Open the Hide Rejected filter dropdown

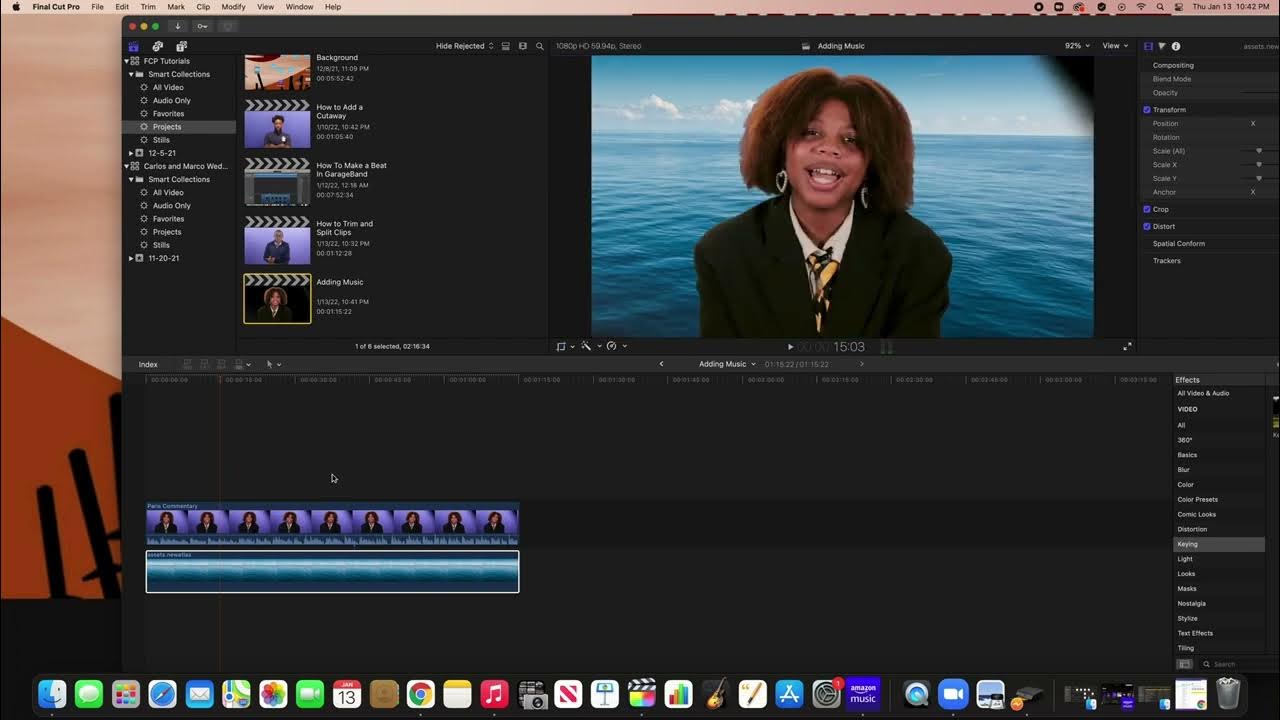(x=464, y=46)
